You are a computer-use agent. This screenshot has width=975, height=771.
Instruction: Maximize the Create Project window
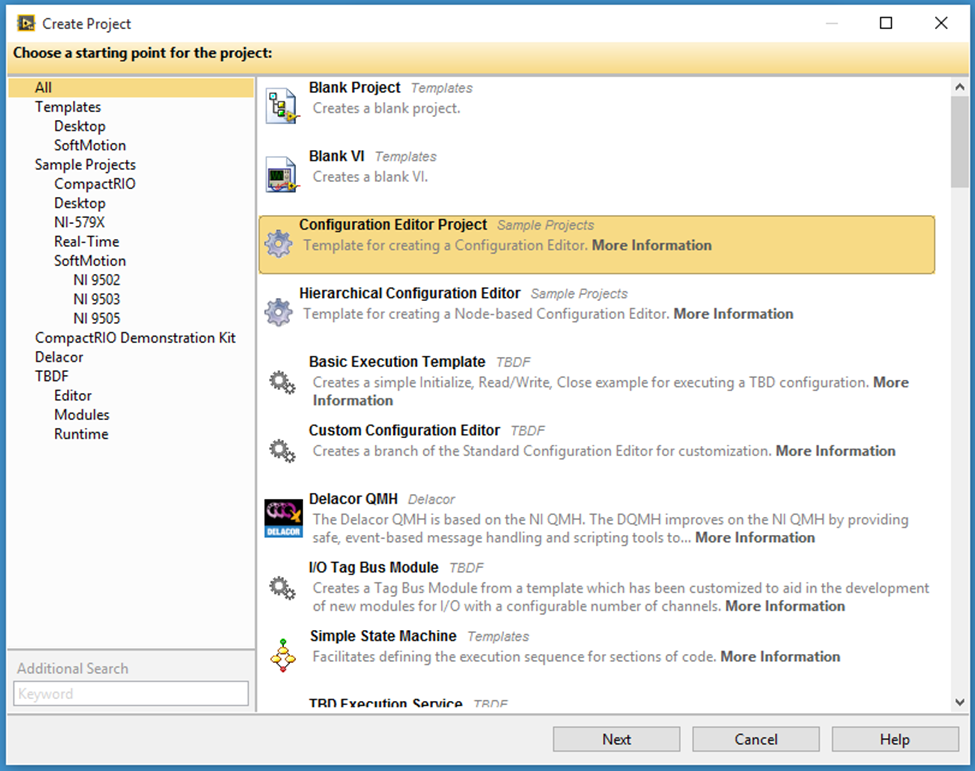click(886, 23)
